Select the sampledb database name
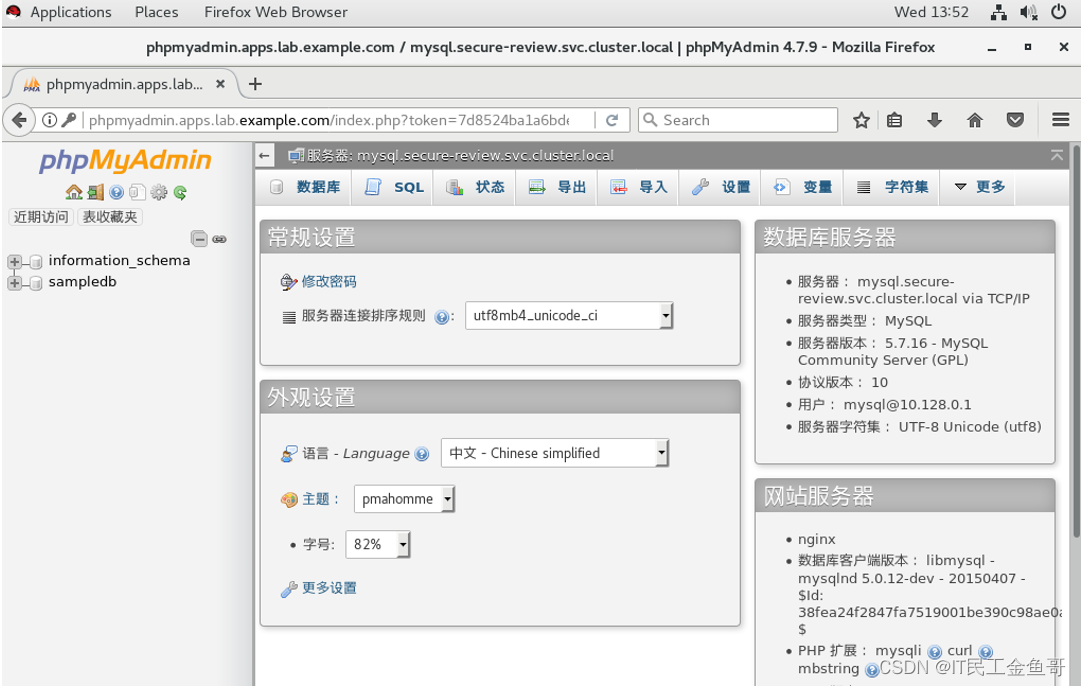Viewport: 1081px width, 686px height. tap(82, 282)
